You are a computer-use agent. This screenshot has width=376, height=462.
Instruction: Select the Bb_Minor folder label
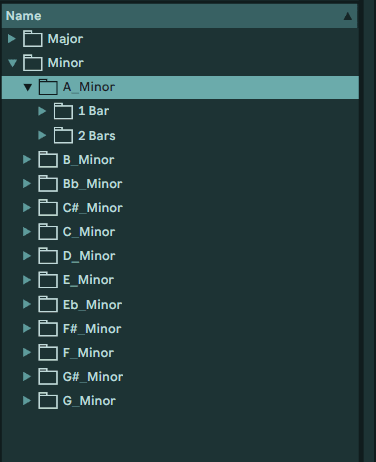click(x=93, y=184)
